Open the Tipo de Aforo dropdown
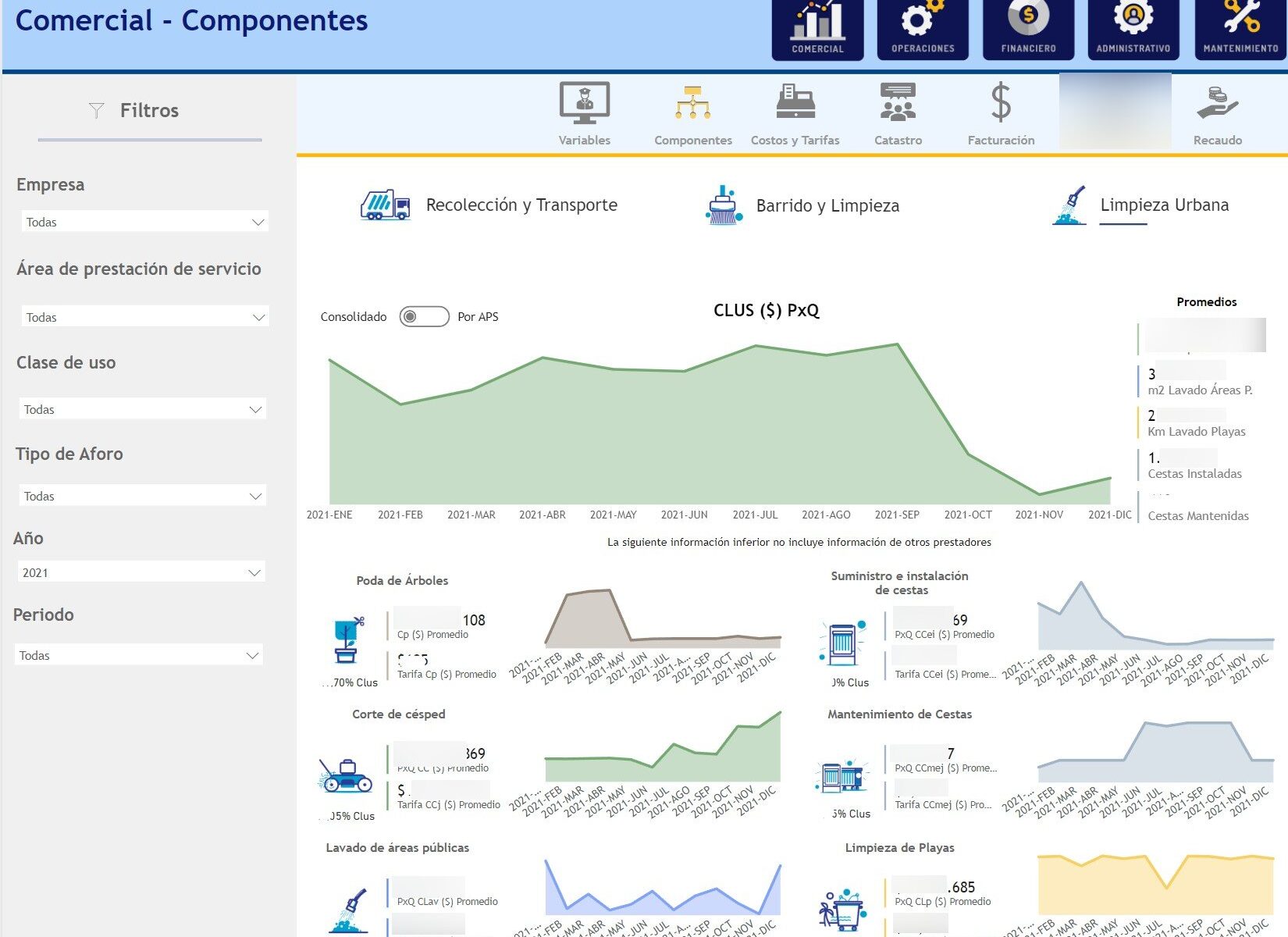1288x937 pixels. tap(142, 496)
